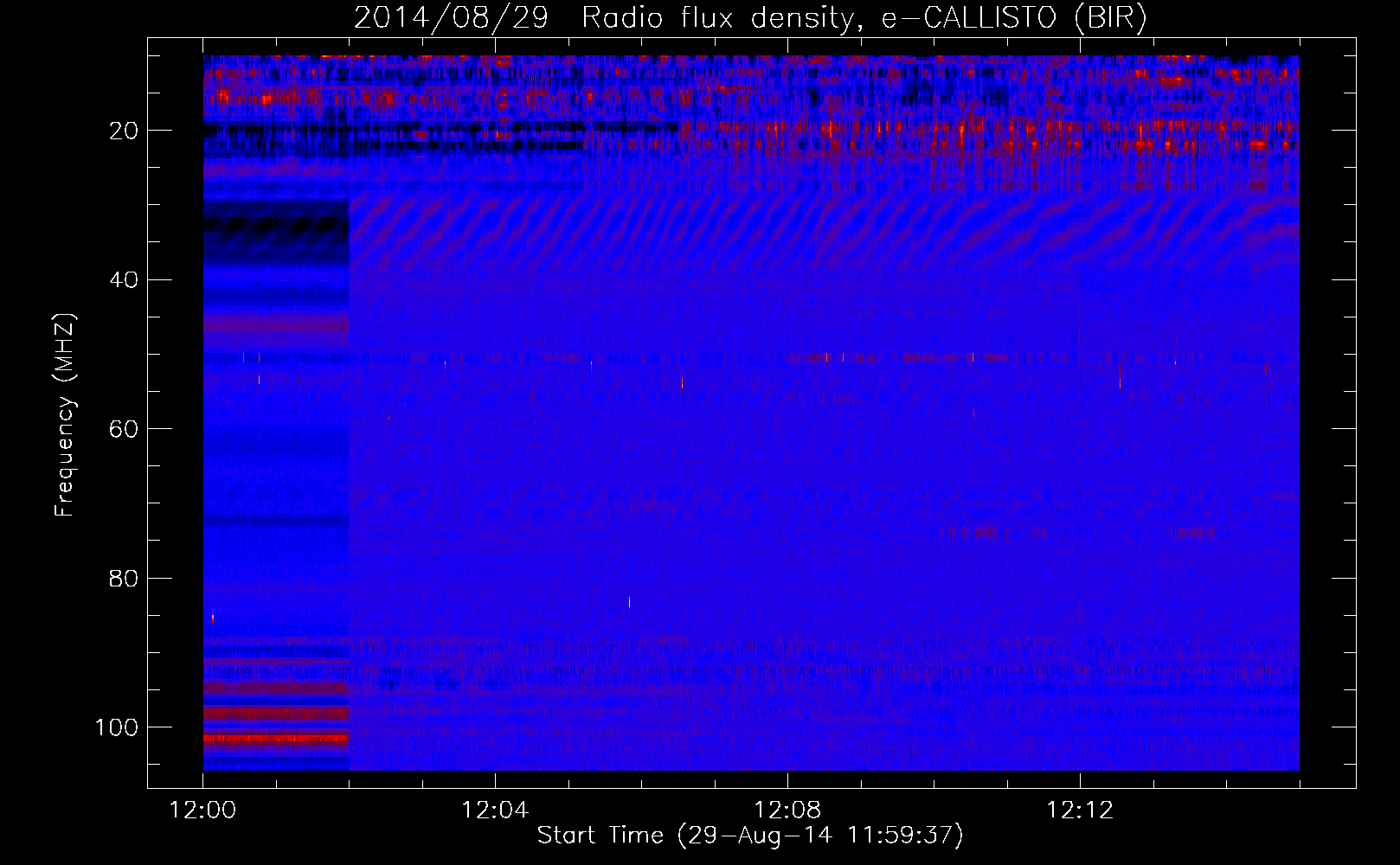Image resolution: width=1400 pixels, height=865 pixels.
Task: Click the date 2014/08/29 in the title
Action: tap(451, 17)
